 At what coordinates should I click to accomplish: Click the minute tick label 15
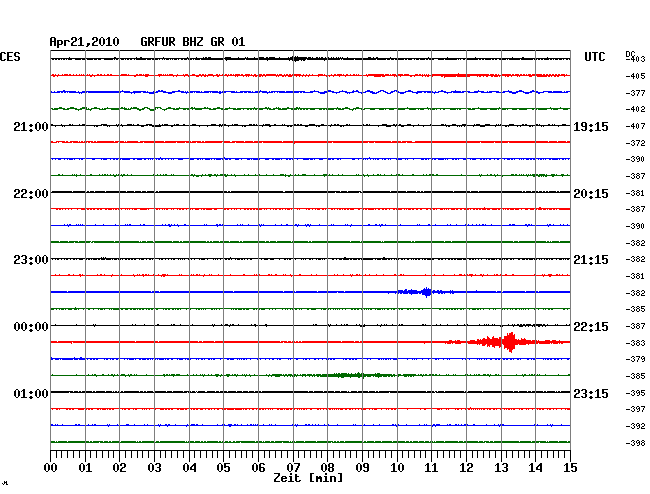[570, 467]
